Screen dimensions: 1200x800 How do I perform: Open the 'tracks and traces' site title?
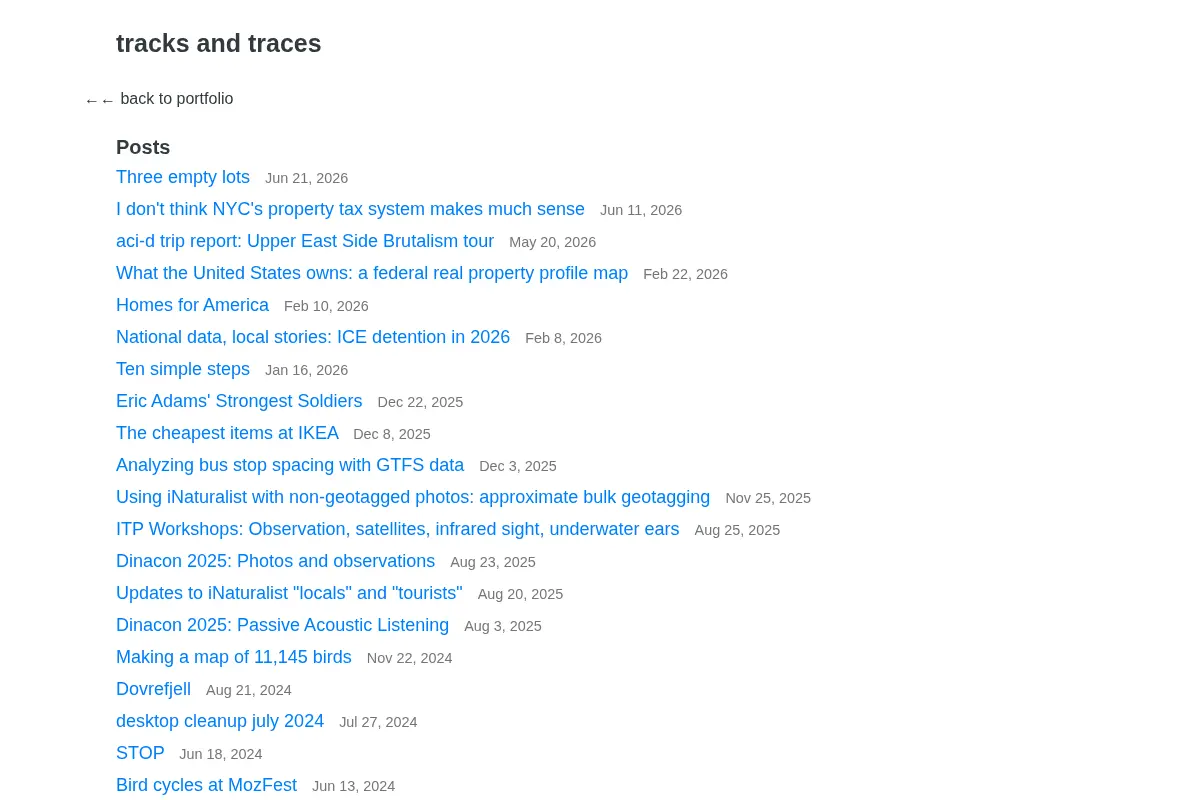[x=219, y=44]
